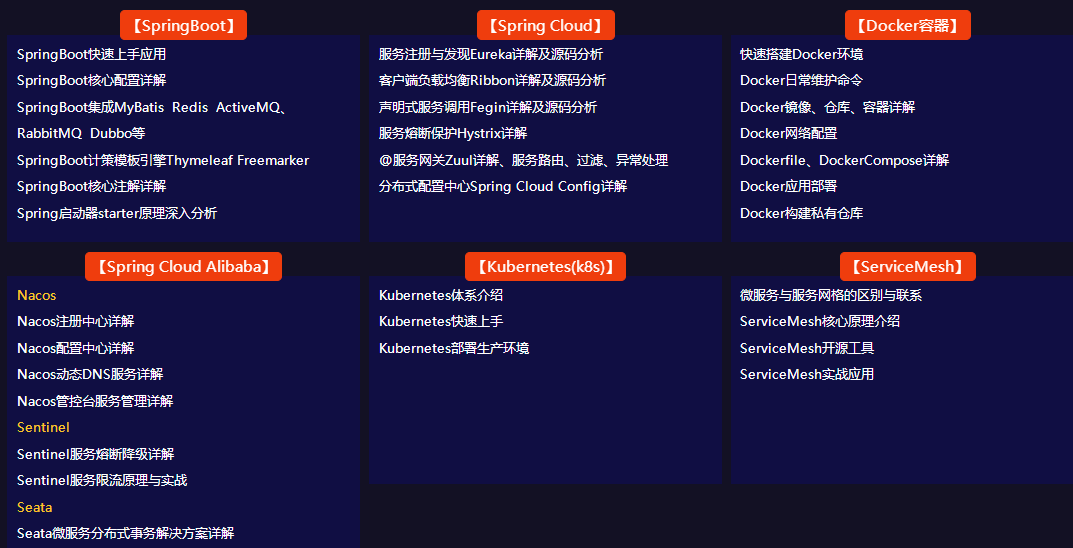Screen dimensions: 1073x548
Task: Open Docker构建私有仓库 entry
Action: [801, 213]
